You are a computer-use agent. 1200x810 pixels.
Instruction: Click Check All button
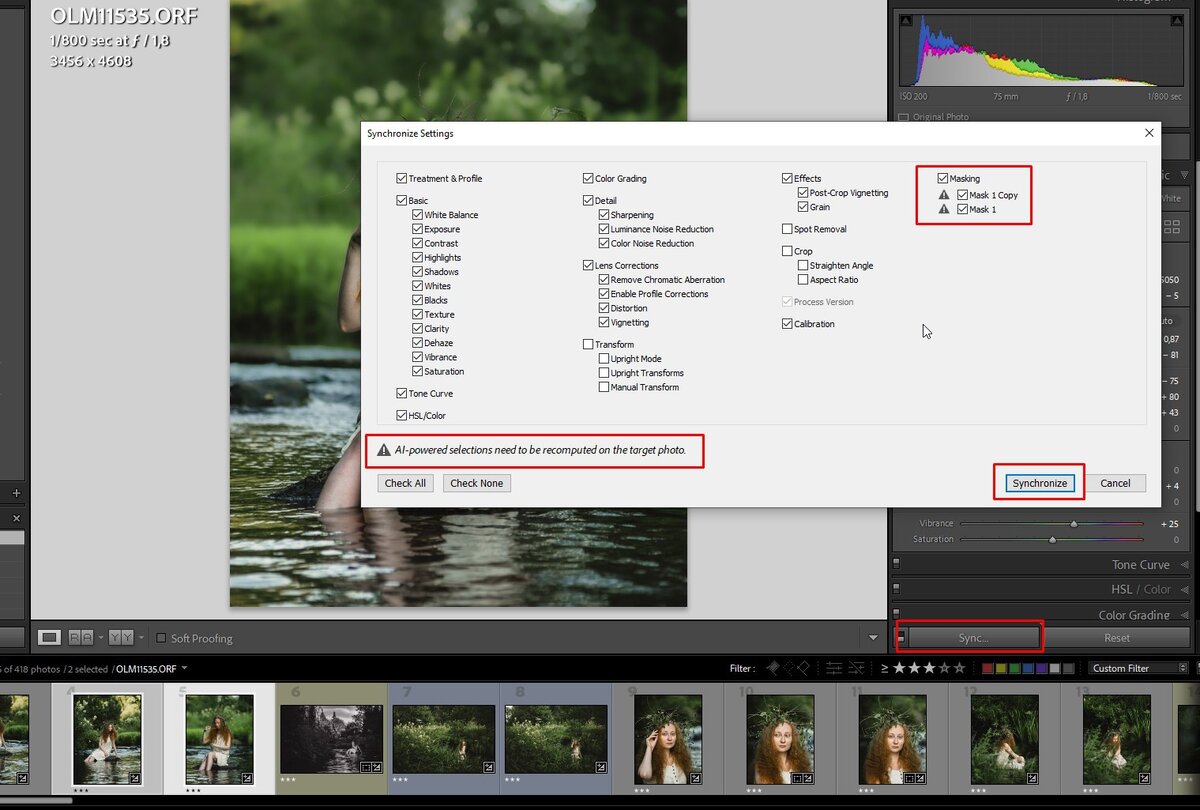pos(406,483)
